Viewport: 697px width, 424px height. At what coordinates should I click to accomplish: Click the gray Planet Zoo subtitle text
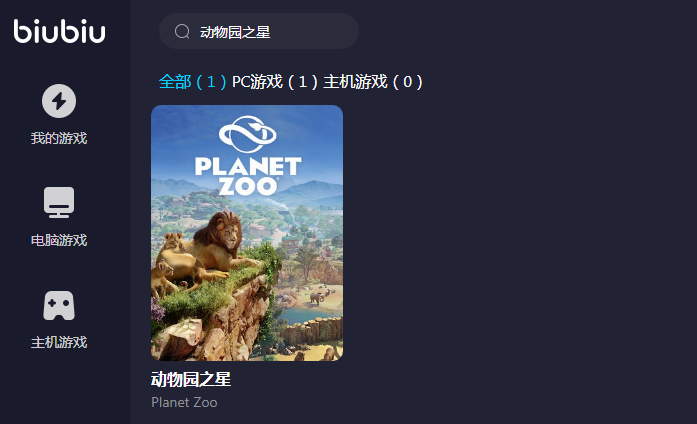tap(184, 402)
